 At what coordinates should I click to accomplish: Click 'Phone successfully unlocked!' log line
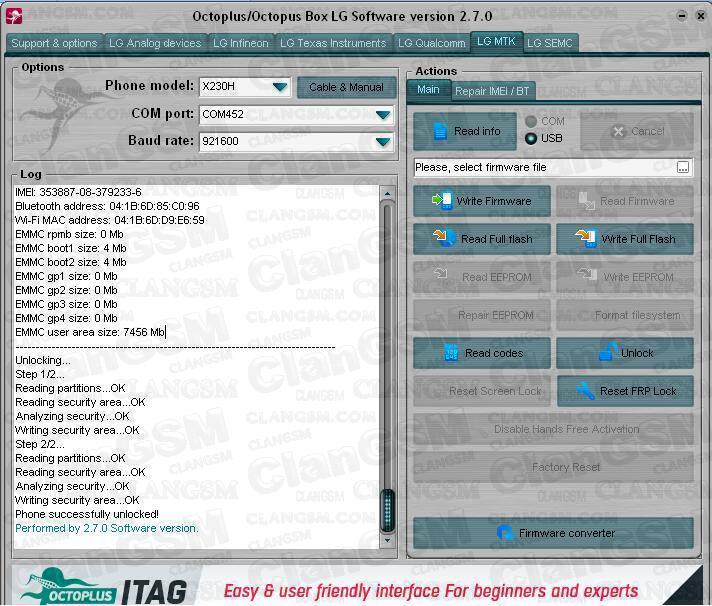coord(87,514)
